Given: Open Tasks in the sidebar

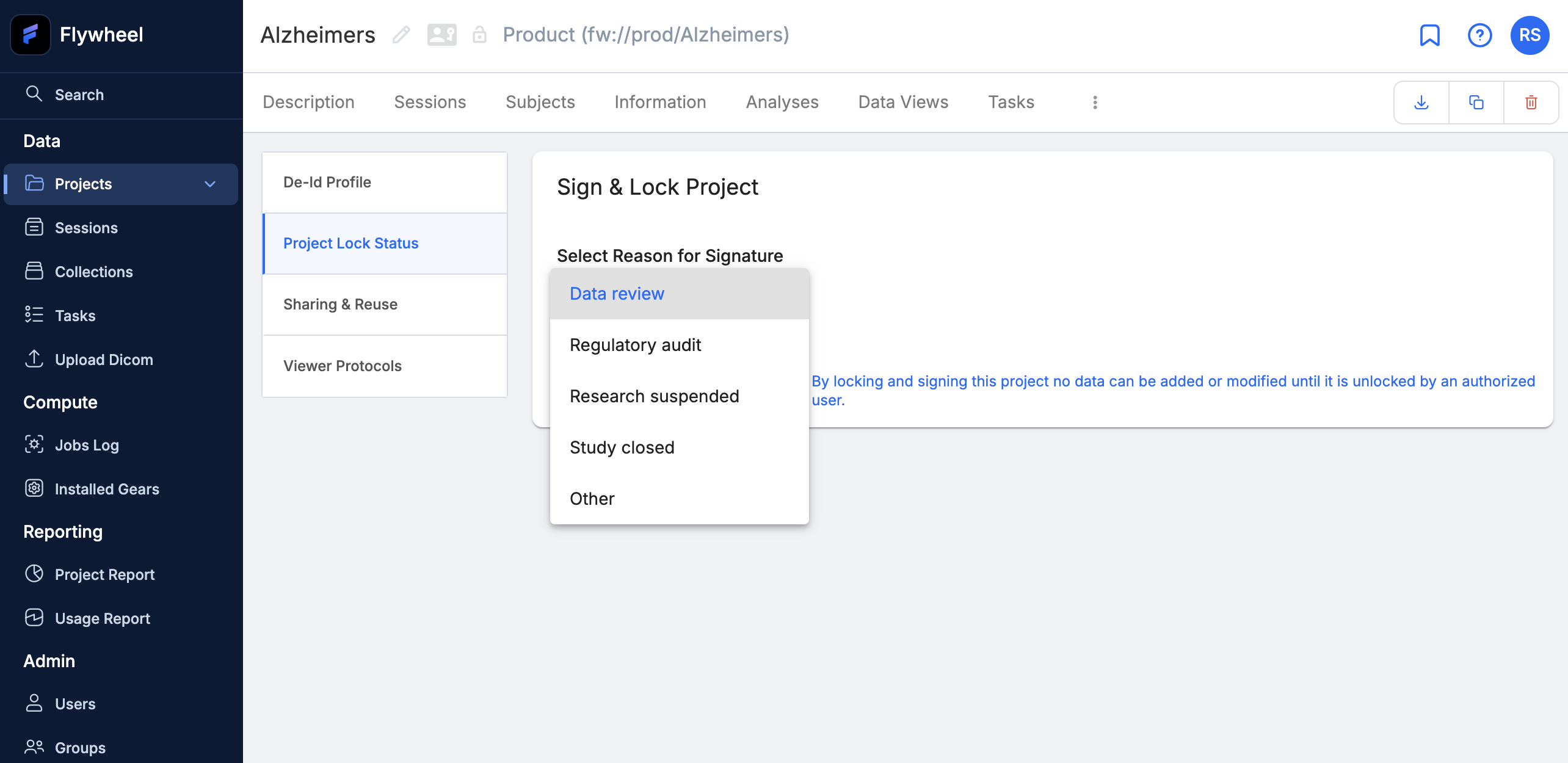Looking at the screenshot, I should tap(122, 316).
